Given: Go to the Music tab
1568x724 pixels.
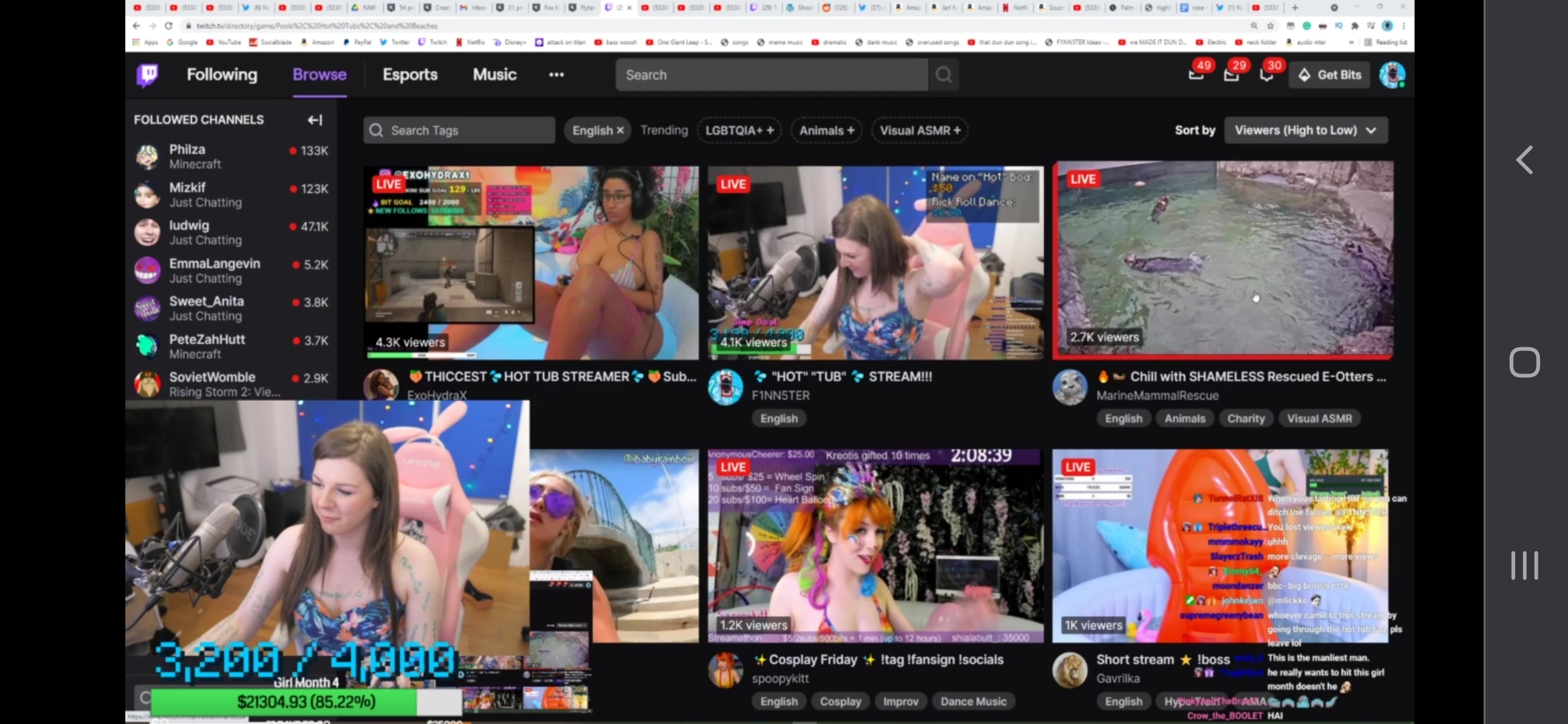Looking at the screenshot, I should point(495,74).
